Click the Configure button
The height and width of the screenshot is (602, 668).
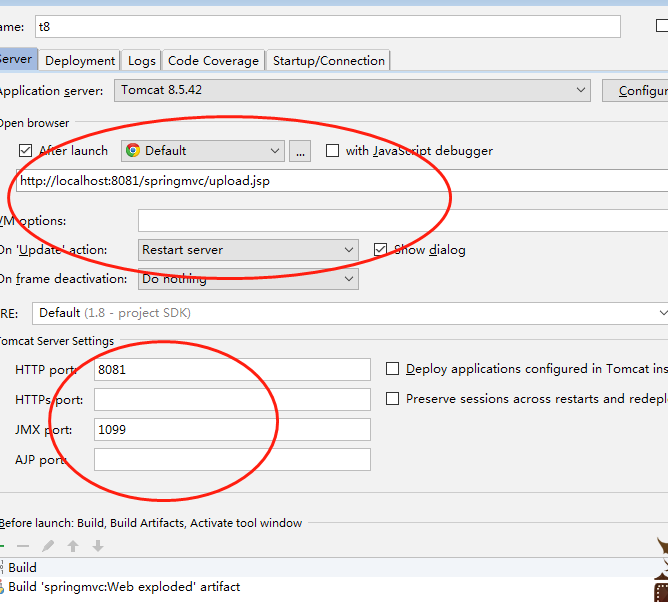[x=635, y=90]
